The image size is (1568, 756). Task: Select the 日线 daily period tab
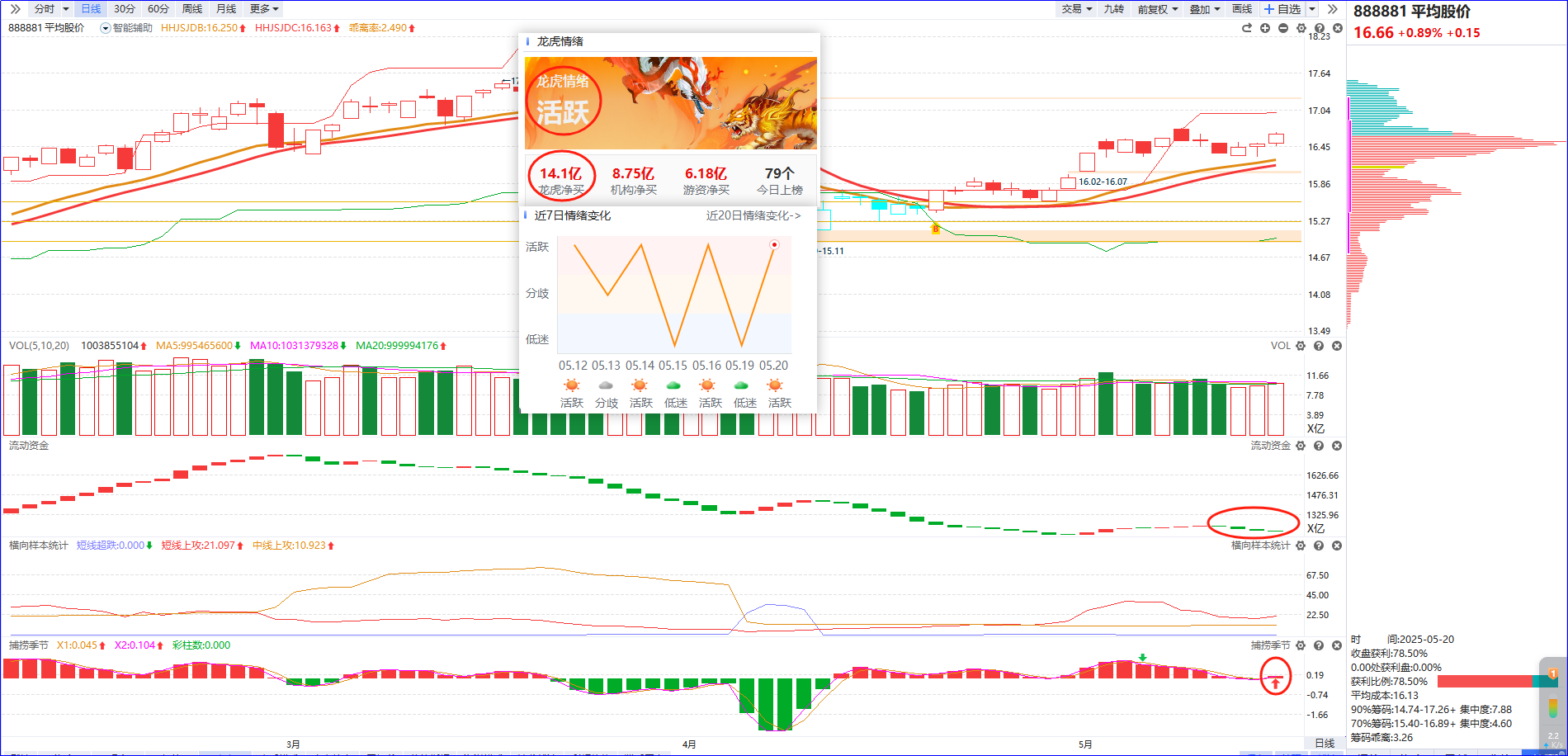pos(91,9)
